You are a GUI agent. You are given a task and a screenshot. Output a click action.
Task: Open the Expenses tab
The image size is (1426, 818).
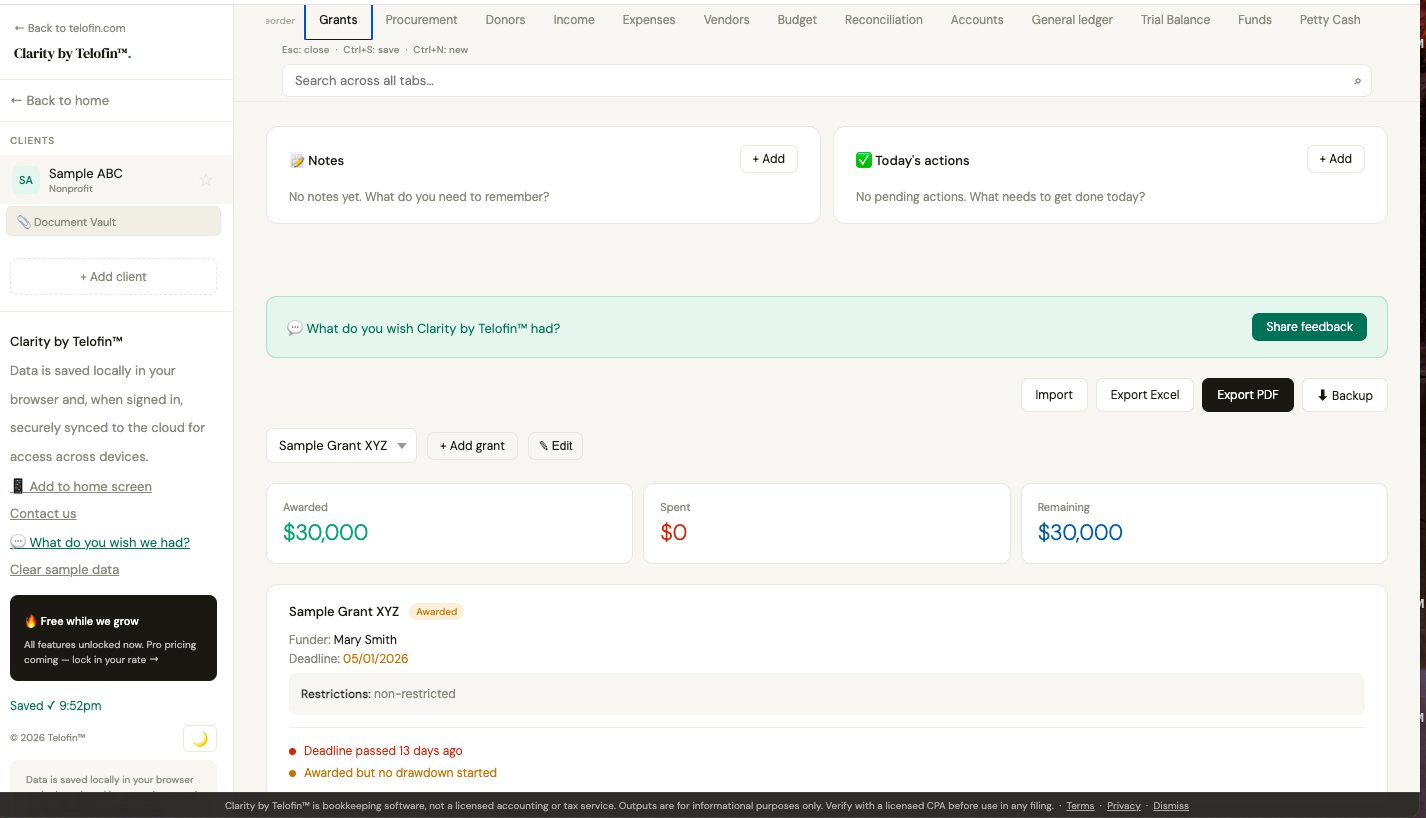[649, 20]
